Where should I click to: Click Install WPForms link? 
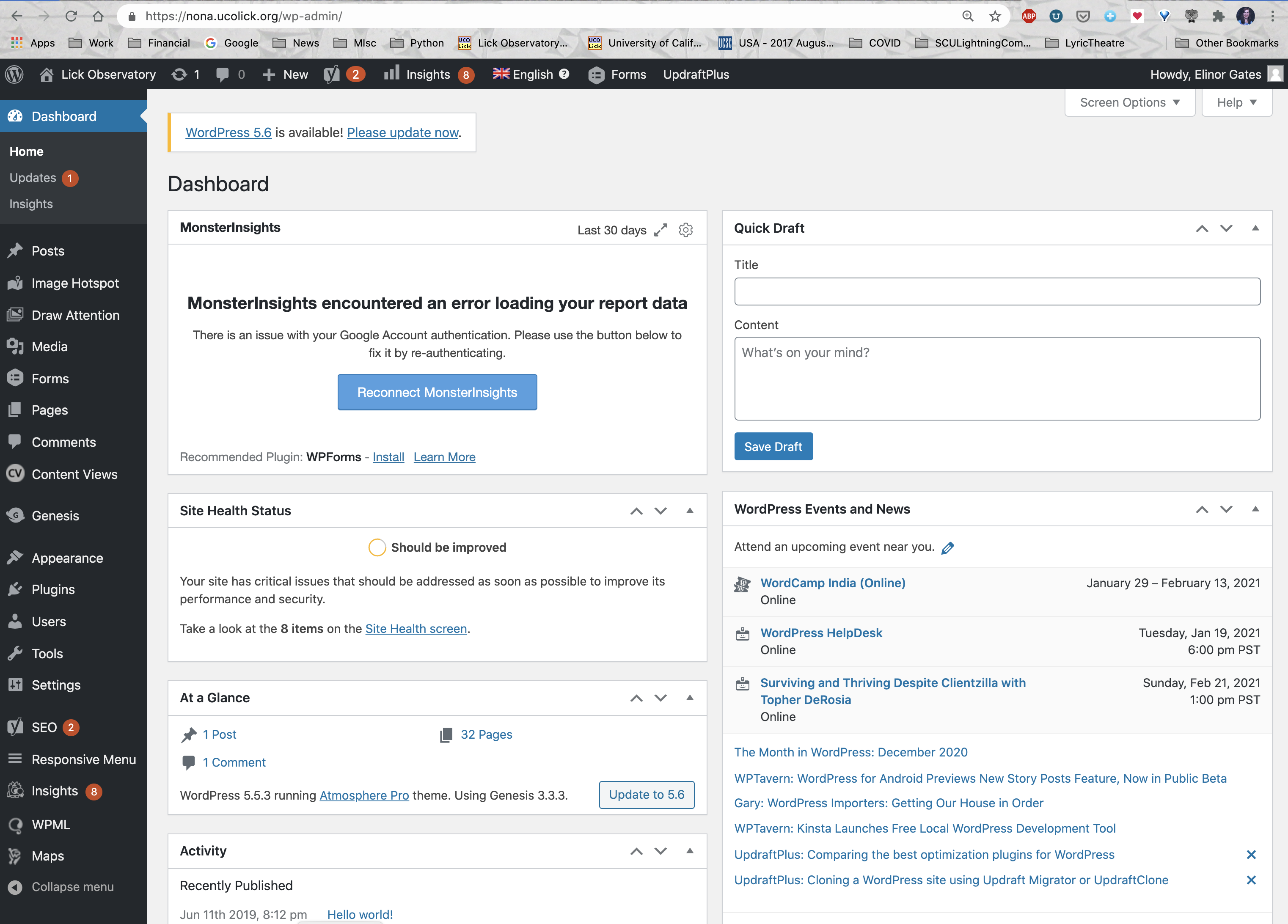click(x=388, y=457)
